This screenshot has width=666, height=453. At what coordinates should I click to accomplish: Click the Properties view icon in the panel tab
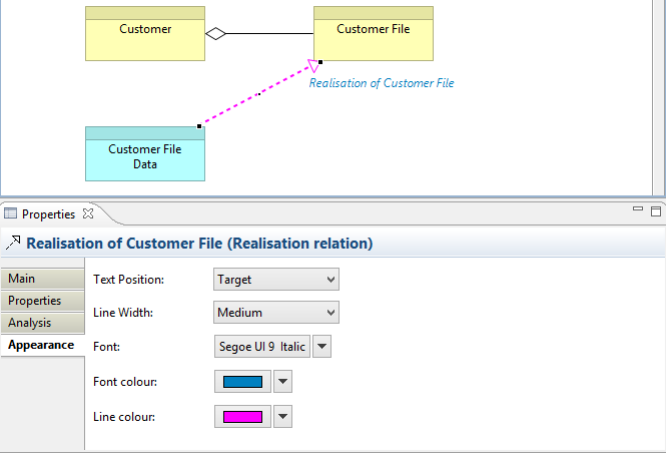(11, 213)
